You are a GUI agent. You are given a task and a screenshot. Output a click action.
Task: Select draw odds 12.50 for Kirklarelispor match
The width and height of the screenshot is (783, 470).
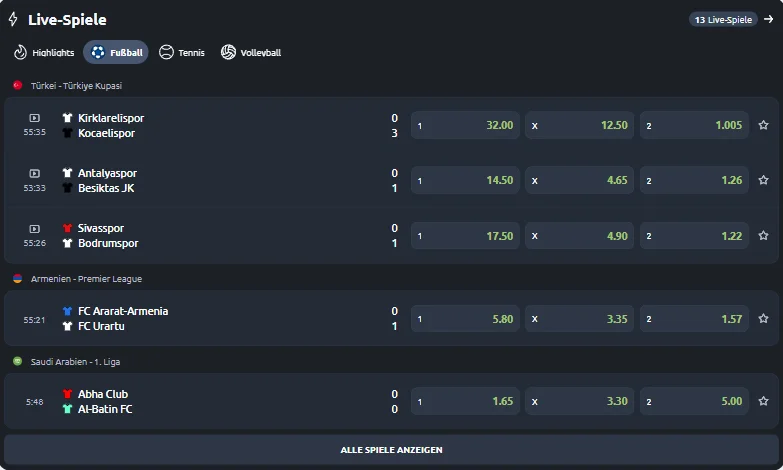point(579,125)
